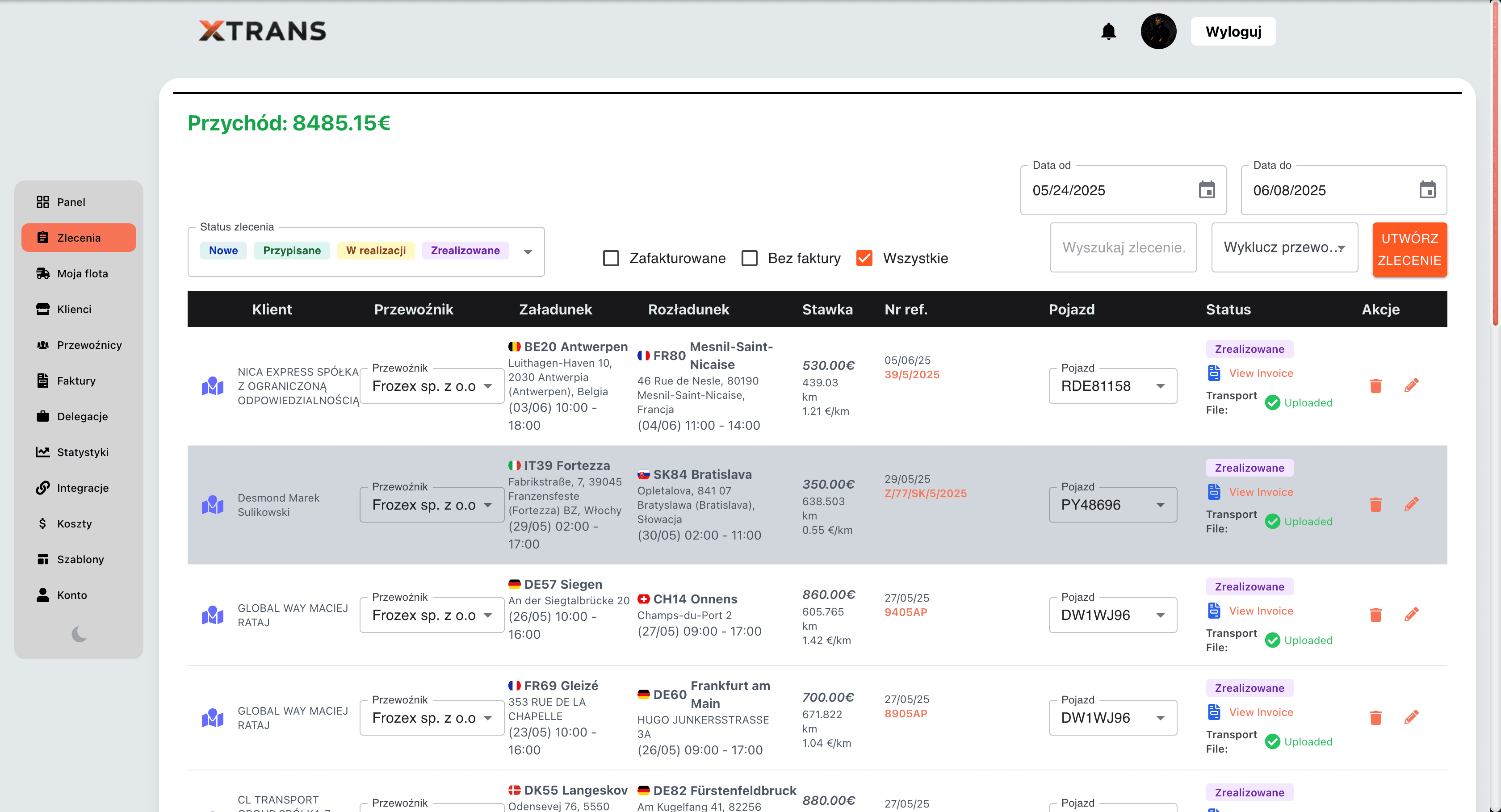Open Panel in the sidebar
Viewport: 1501px width, 812px height.
79,202
